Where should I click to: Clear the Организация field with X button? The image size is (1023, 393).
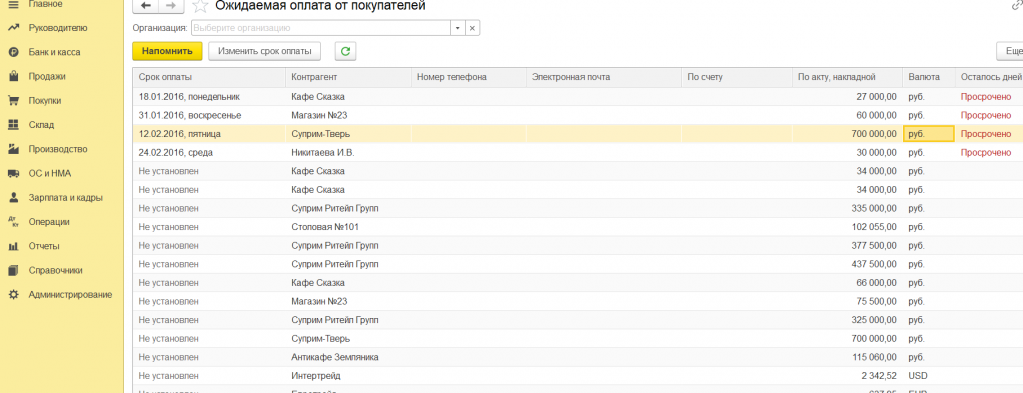click(x=472, y=29)
